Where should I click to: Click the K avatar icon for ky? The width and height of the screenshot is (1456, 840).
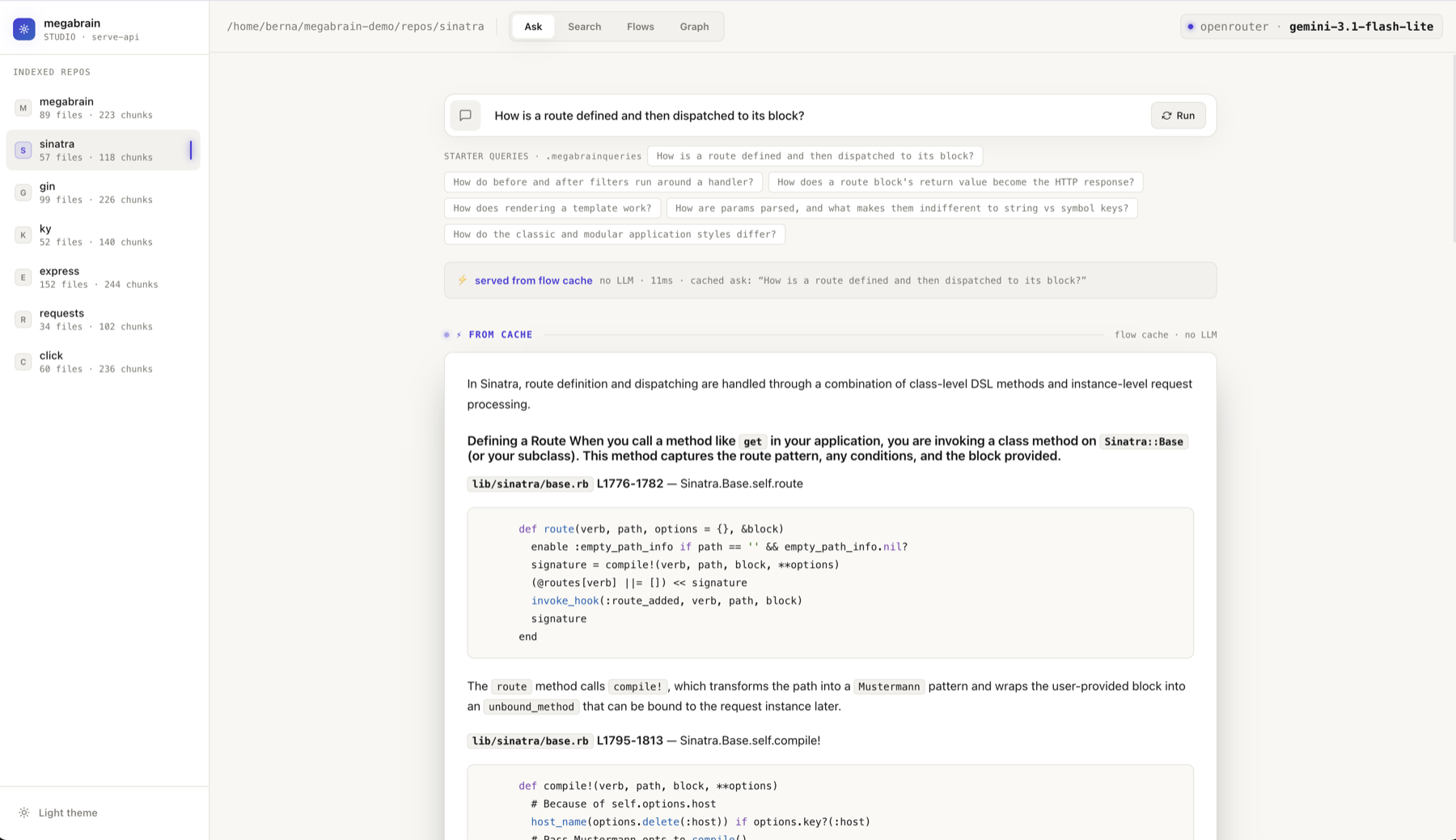23,235
